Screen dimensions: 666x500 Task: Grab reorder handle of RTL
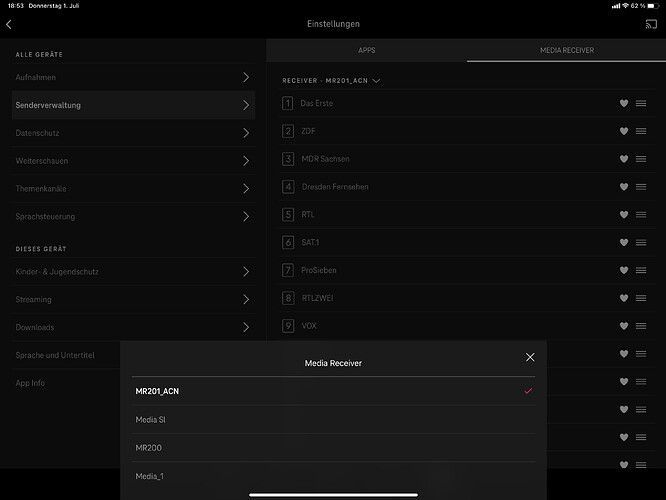coord(641,215)
